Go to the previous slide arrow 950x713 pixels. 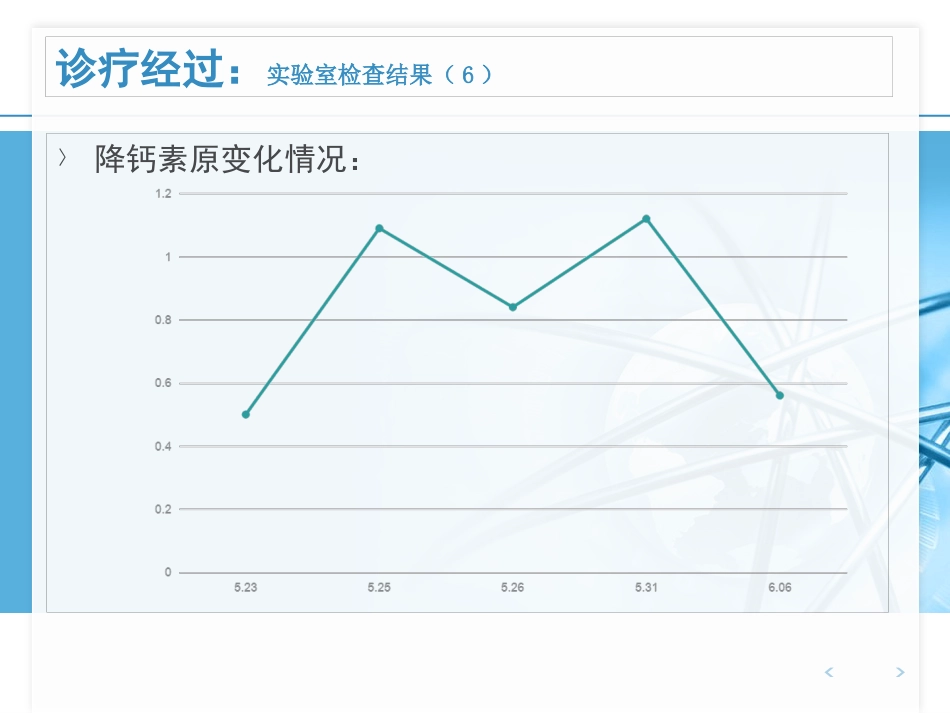click(x=829, y=672)
